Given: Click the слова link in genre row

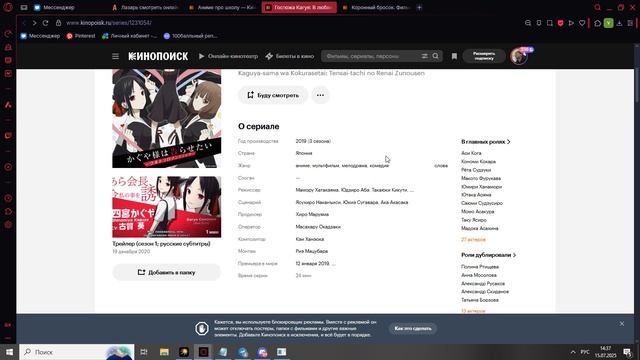Looking at the screenshot, I should [441, 166].
